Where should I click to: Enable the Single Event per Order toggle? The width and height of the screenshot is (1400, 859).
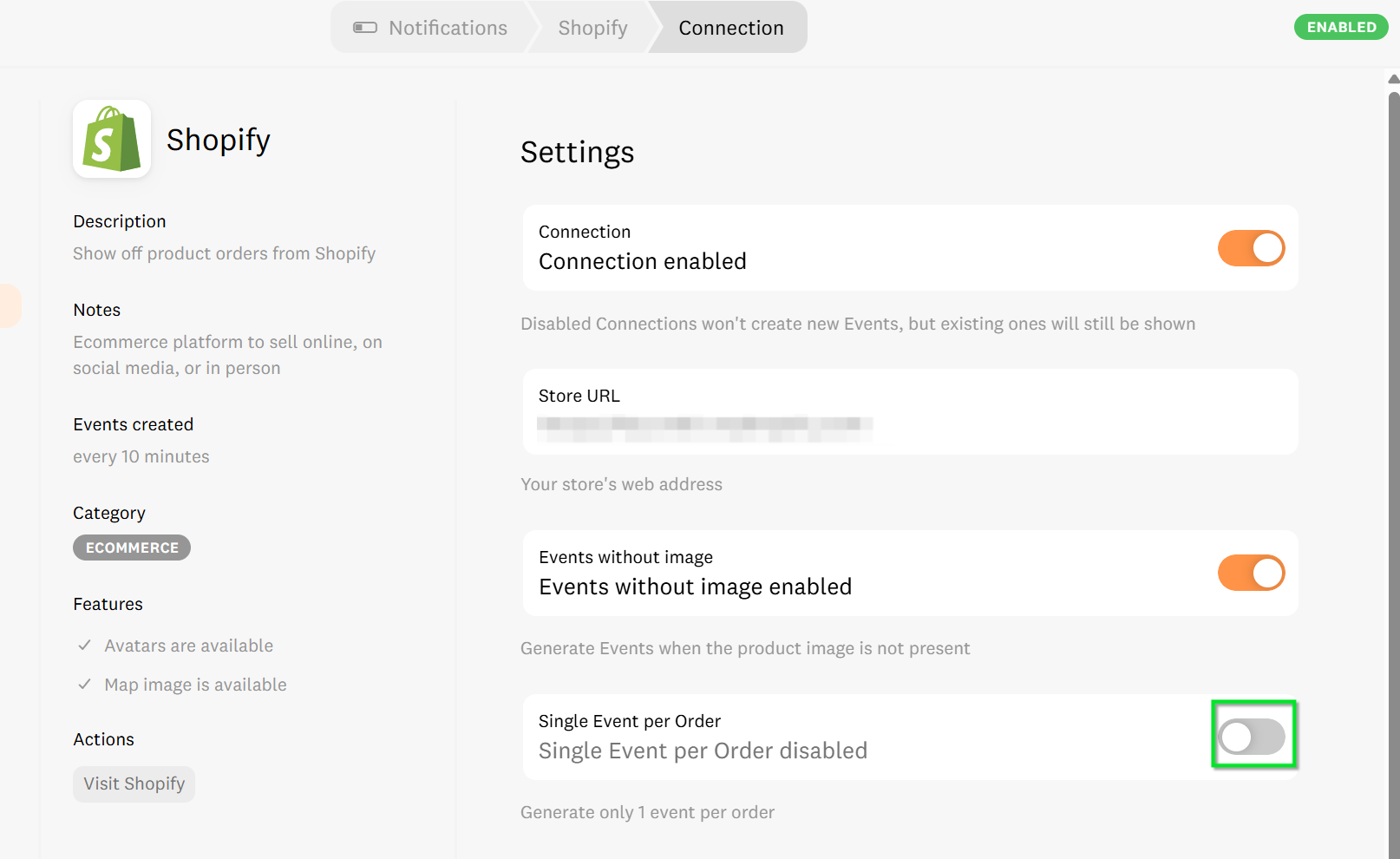click(1252, 738)
